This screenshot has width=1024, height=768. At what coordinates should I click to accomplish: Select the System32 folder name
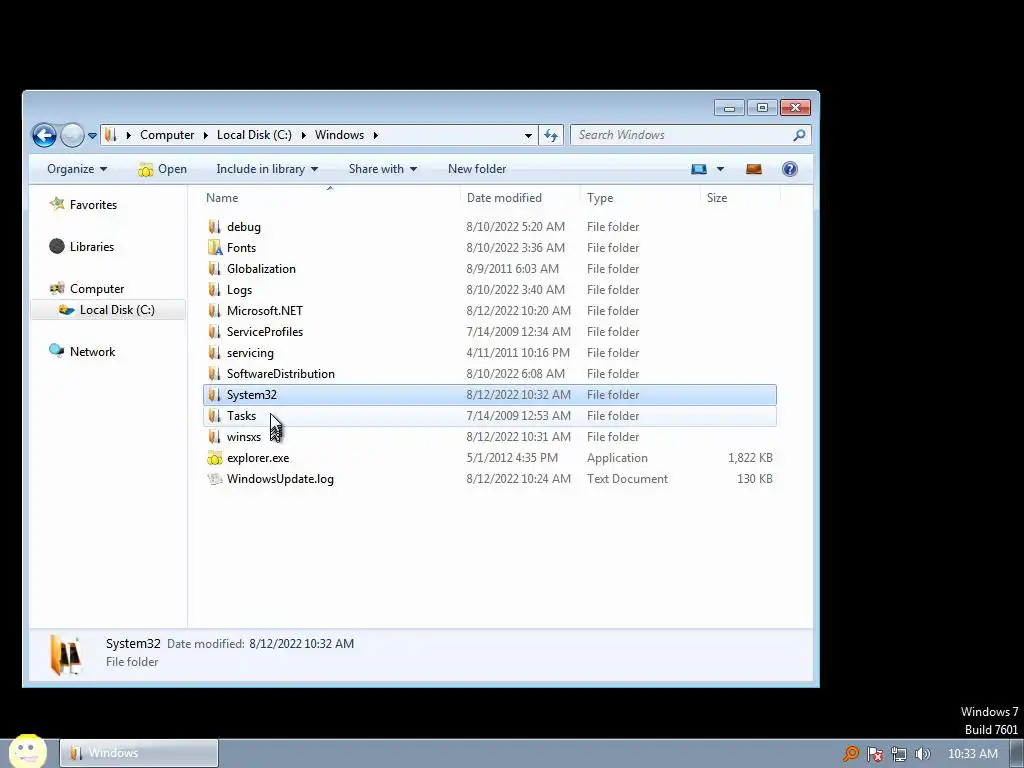click(251, 395)
